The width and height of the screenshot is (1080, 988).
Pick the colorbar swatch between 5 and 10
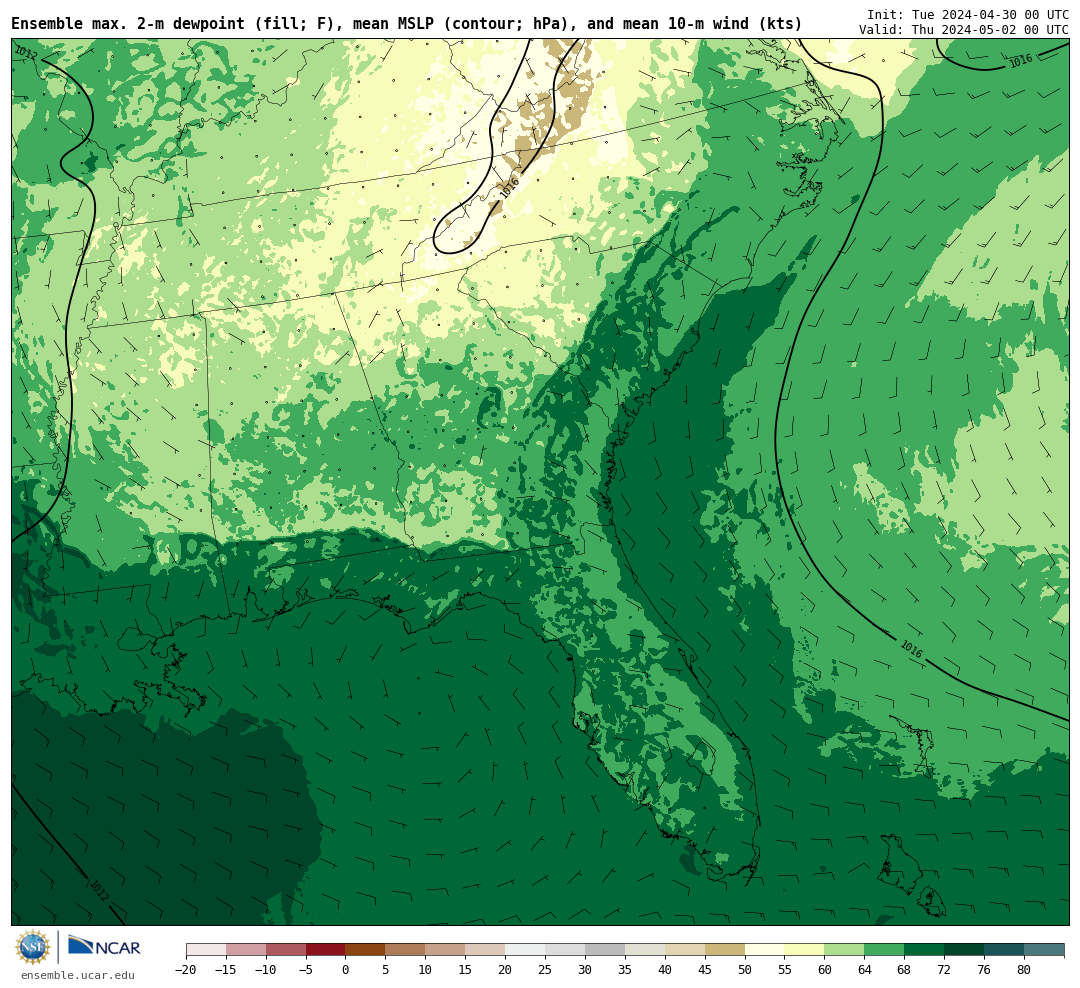406,950
